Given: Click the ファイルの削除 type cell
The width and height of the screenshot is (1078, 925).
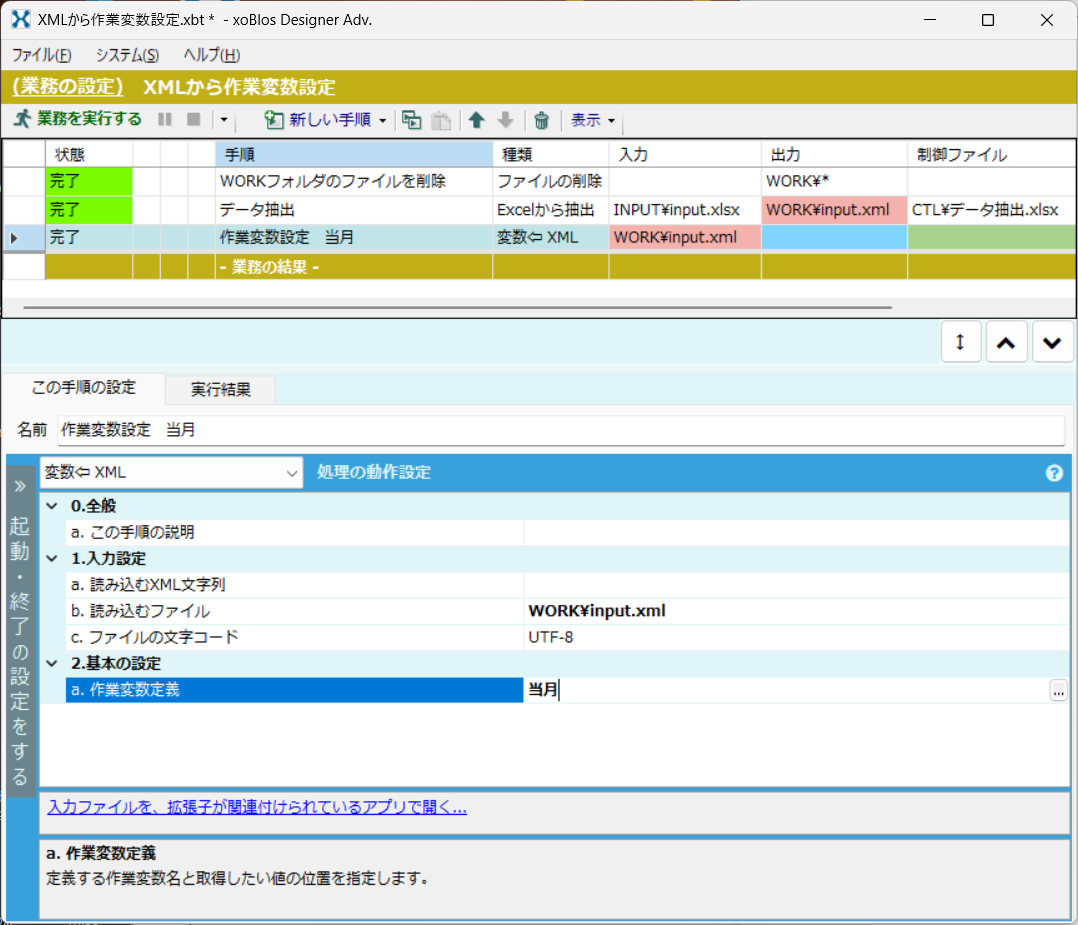Looking at the screenshot, I should tap(551, 182).
